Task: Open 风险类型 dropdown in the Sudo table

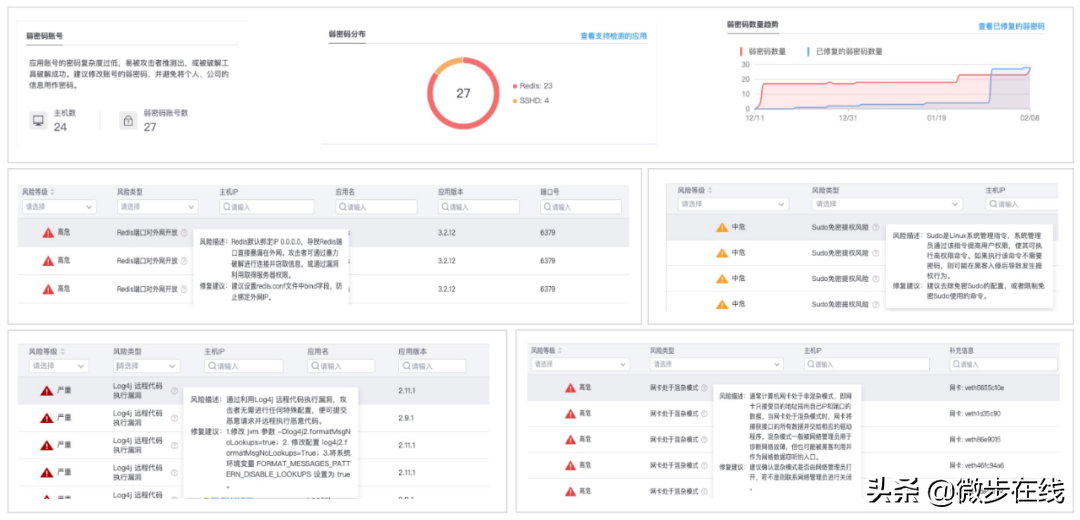Action: pos(855,204)
